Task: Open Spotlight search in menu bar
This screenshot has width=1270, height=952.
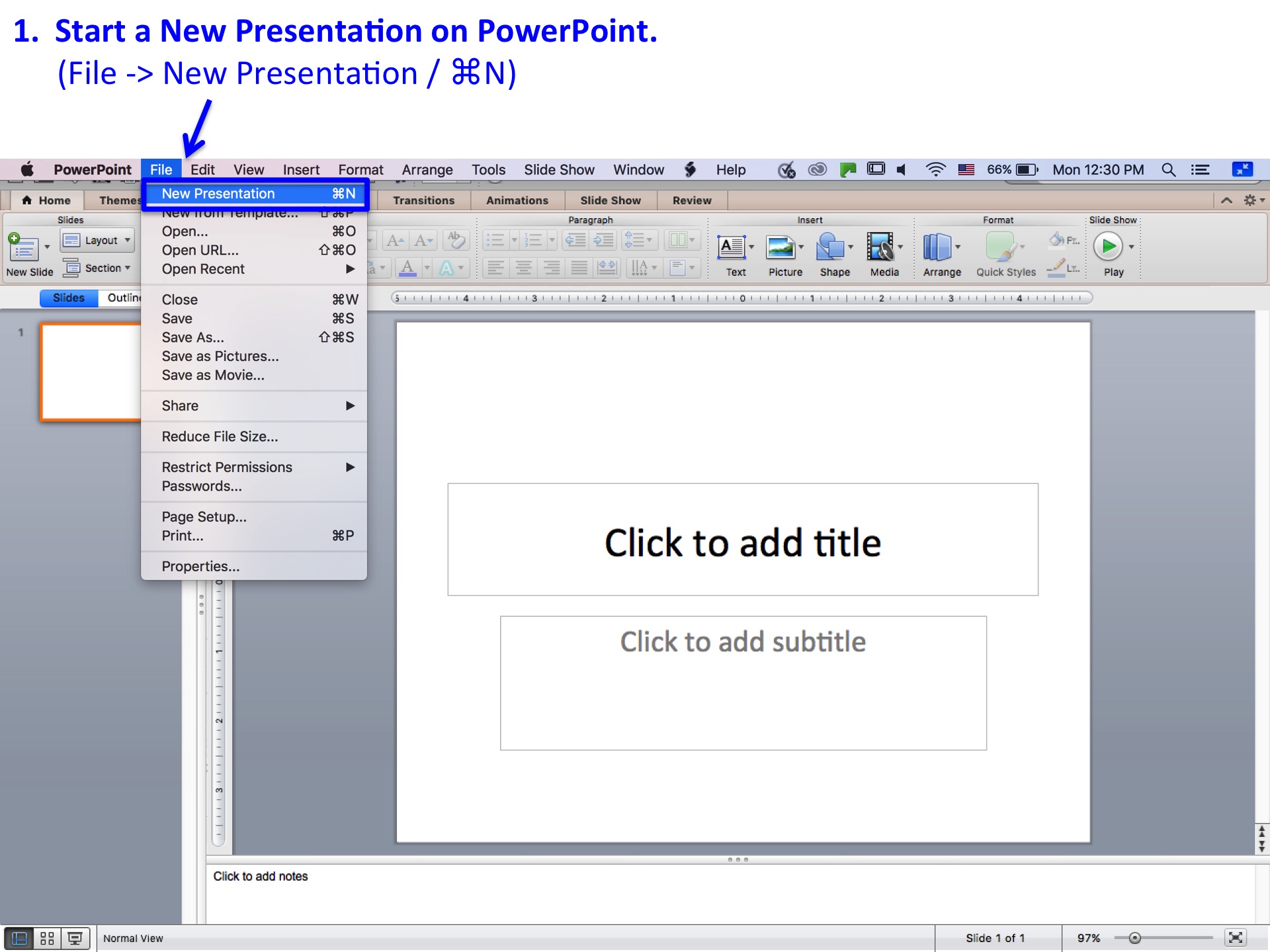Action: (1169, 170)
